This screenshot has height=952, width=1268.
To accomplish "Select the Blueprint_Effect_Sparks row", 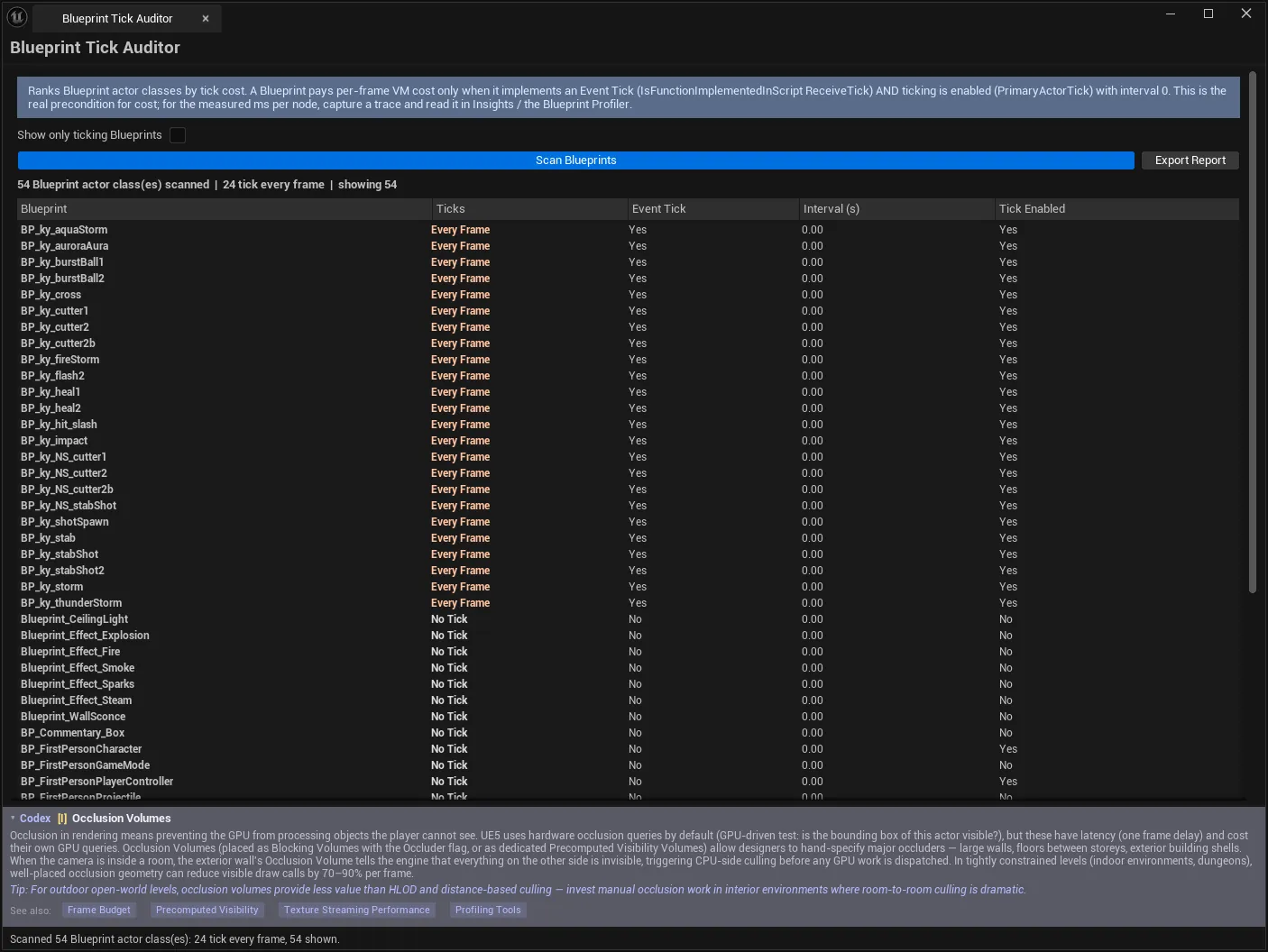I will (x=628, y=684).
